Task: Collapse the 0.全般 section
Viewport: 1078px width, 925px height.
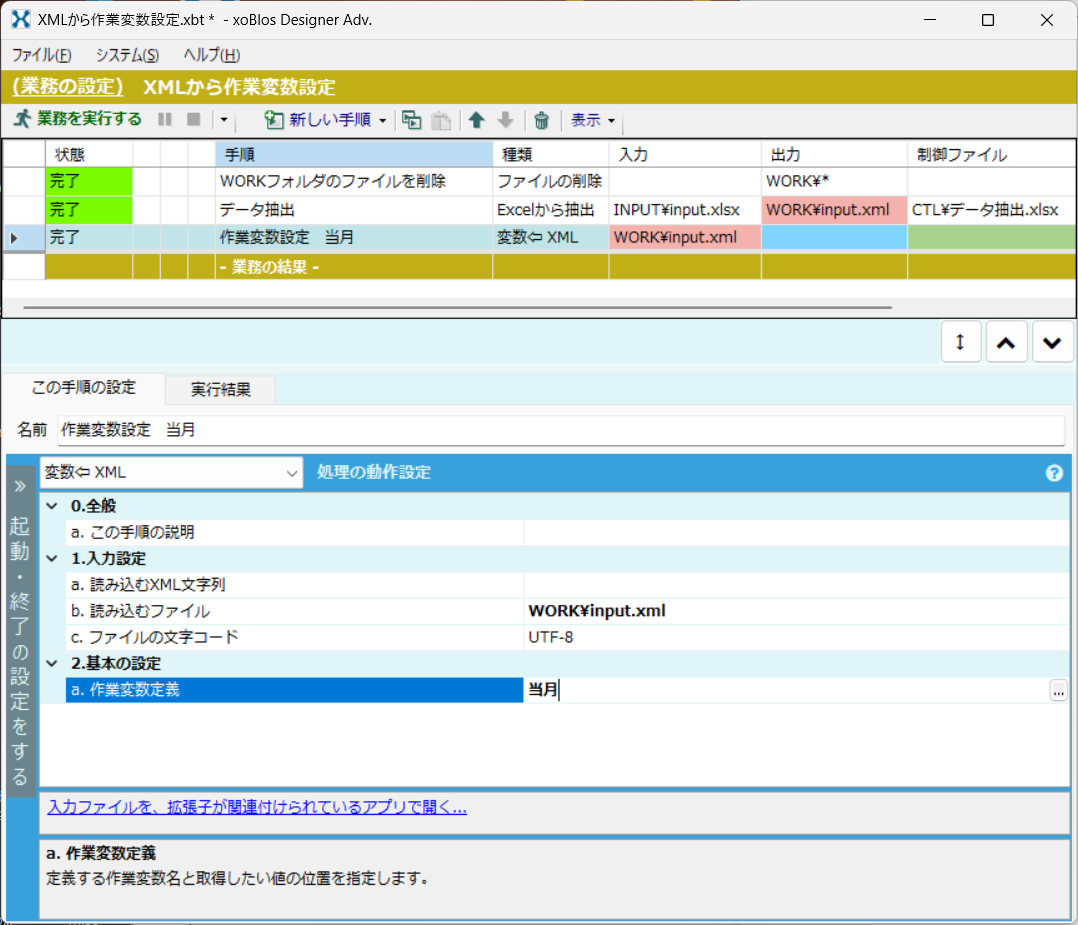Action: (x=52, y=506)
